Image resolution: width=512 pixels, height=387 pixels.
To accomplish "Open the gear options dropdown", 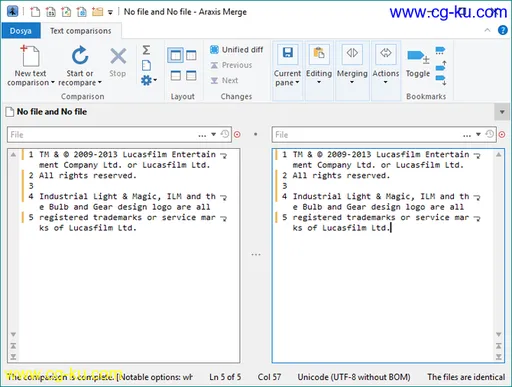I will coord(148,80).
